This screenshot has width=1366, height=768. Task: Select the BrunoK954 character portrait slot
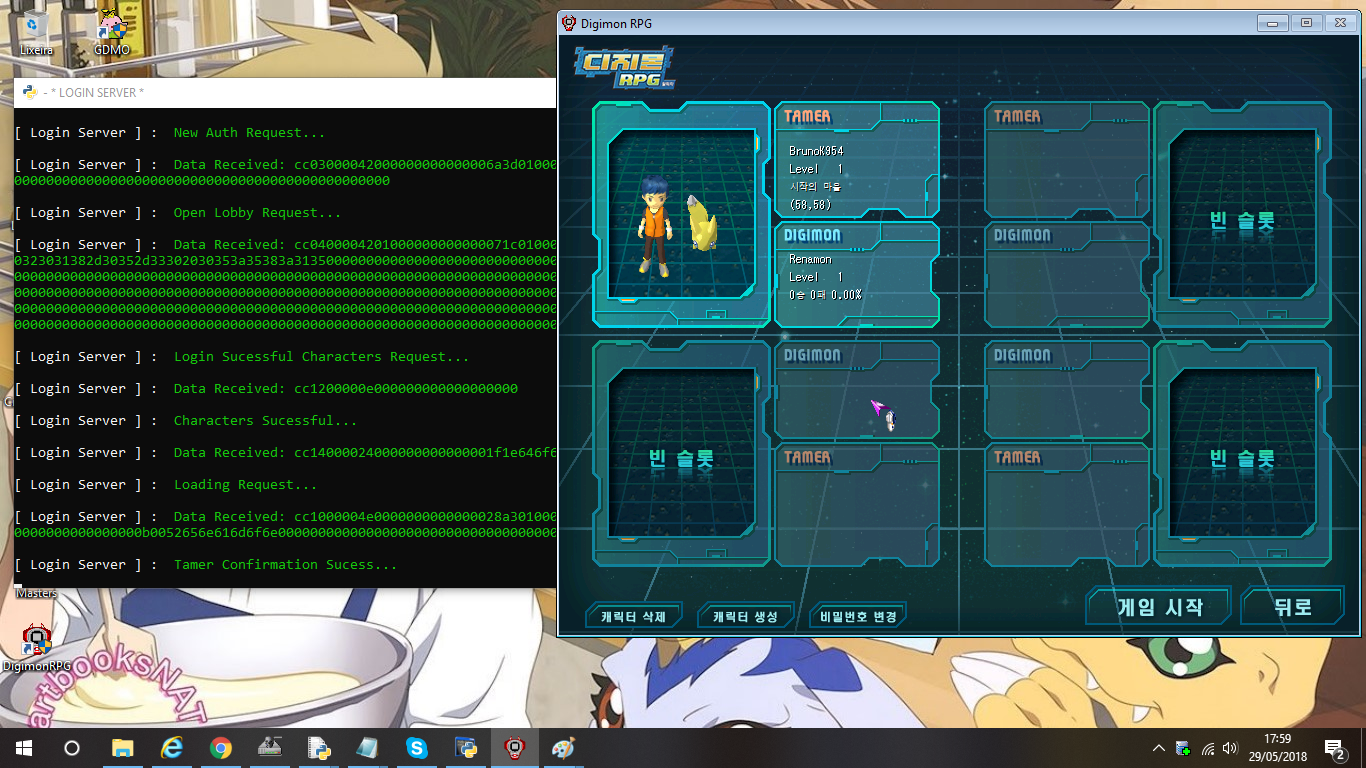click(x=682, y=214)
